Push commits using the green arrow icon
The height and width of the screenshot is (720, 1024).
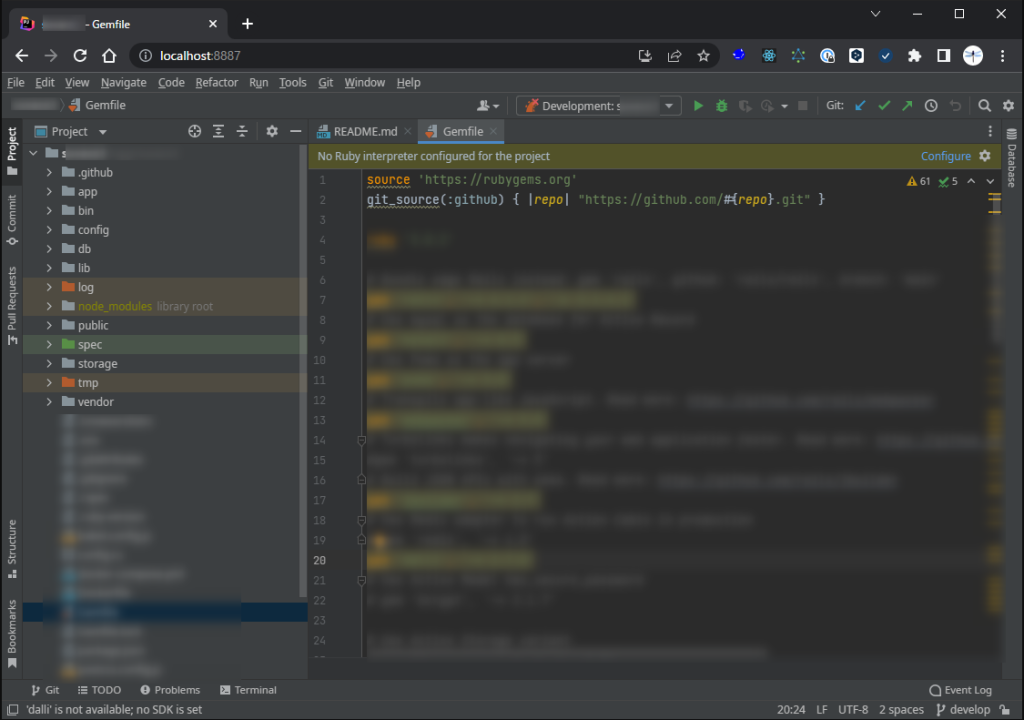[906, 105]
